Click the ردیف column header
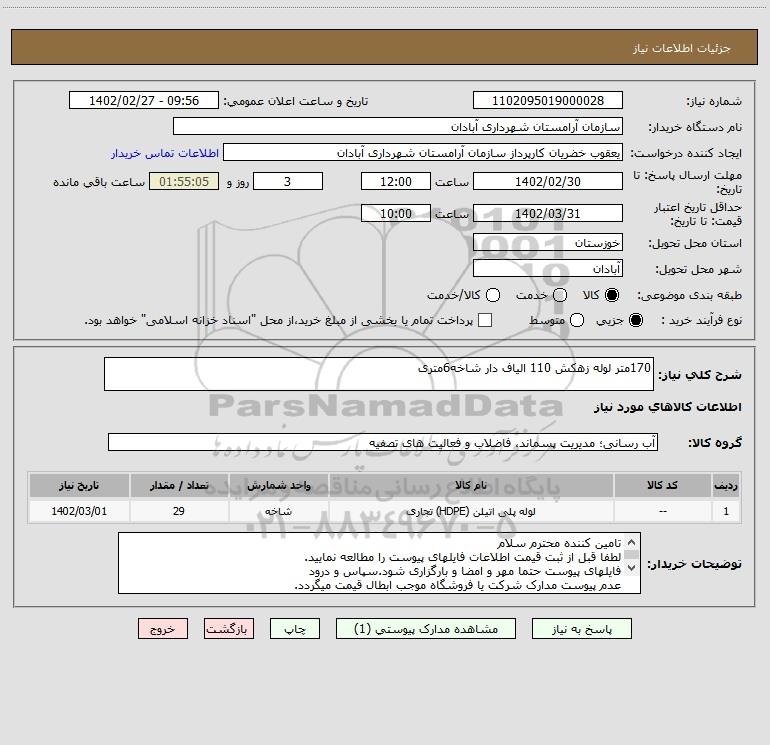The height and width of the screenshot is (745, 770). point(726,485)
